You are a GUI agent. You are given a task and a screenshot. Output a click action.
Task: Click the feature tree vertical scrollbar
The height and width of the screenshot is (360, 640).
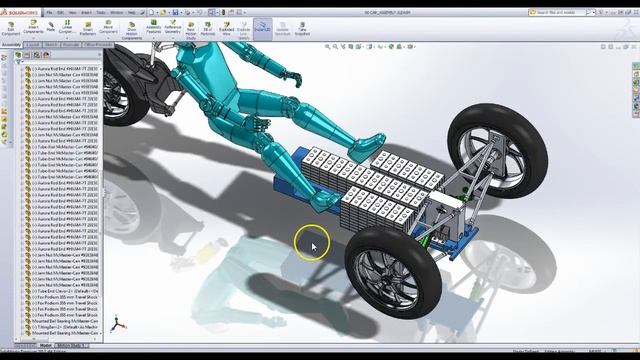click(101, 202)
